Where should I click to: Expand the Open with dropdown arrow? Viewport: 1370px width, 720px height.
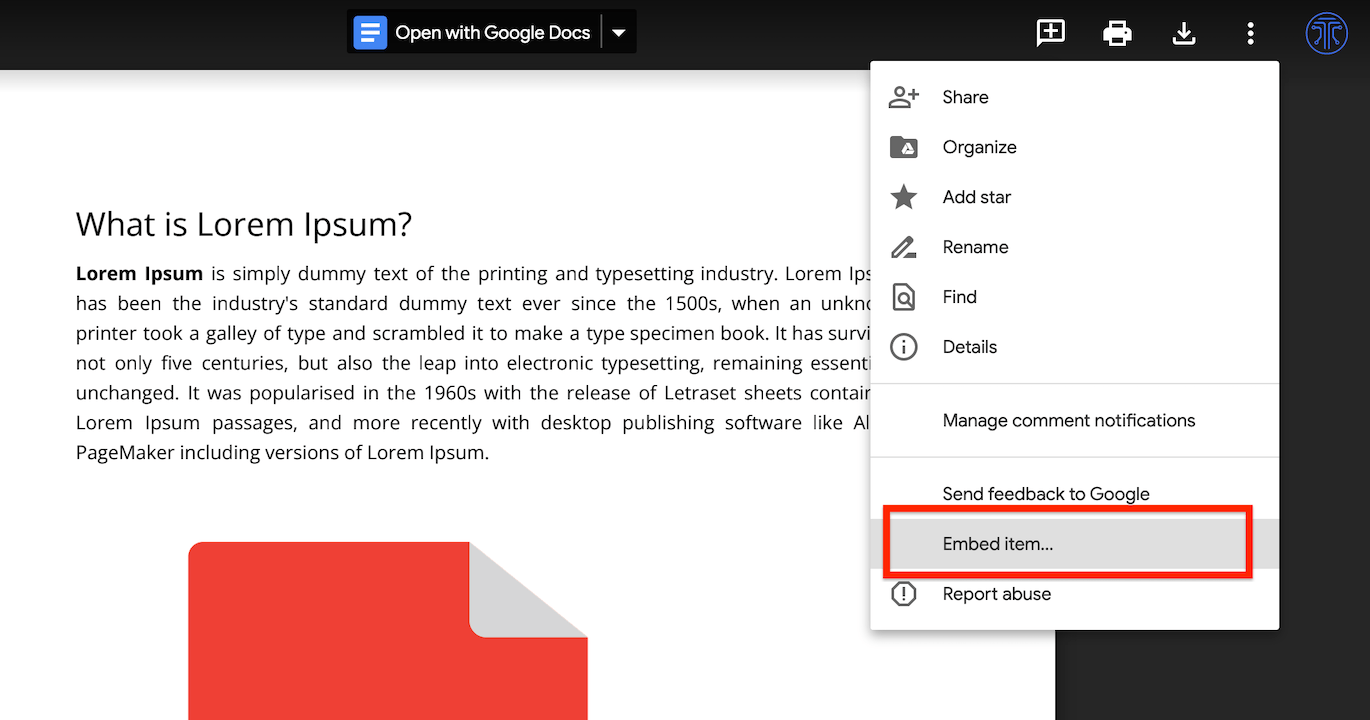point(619,33)
